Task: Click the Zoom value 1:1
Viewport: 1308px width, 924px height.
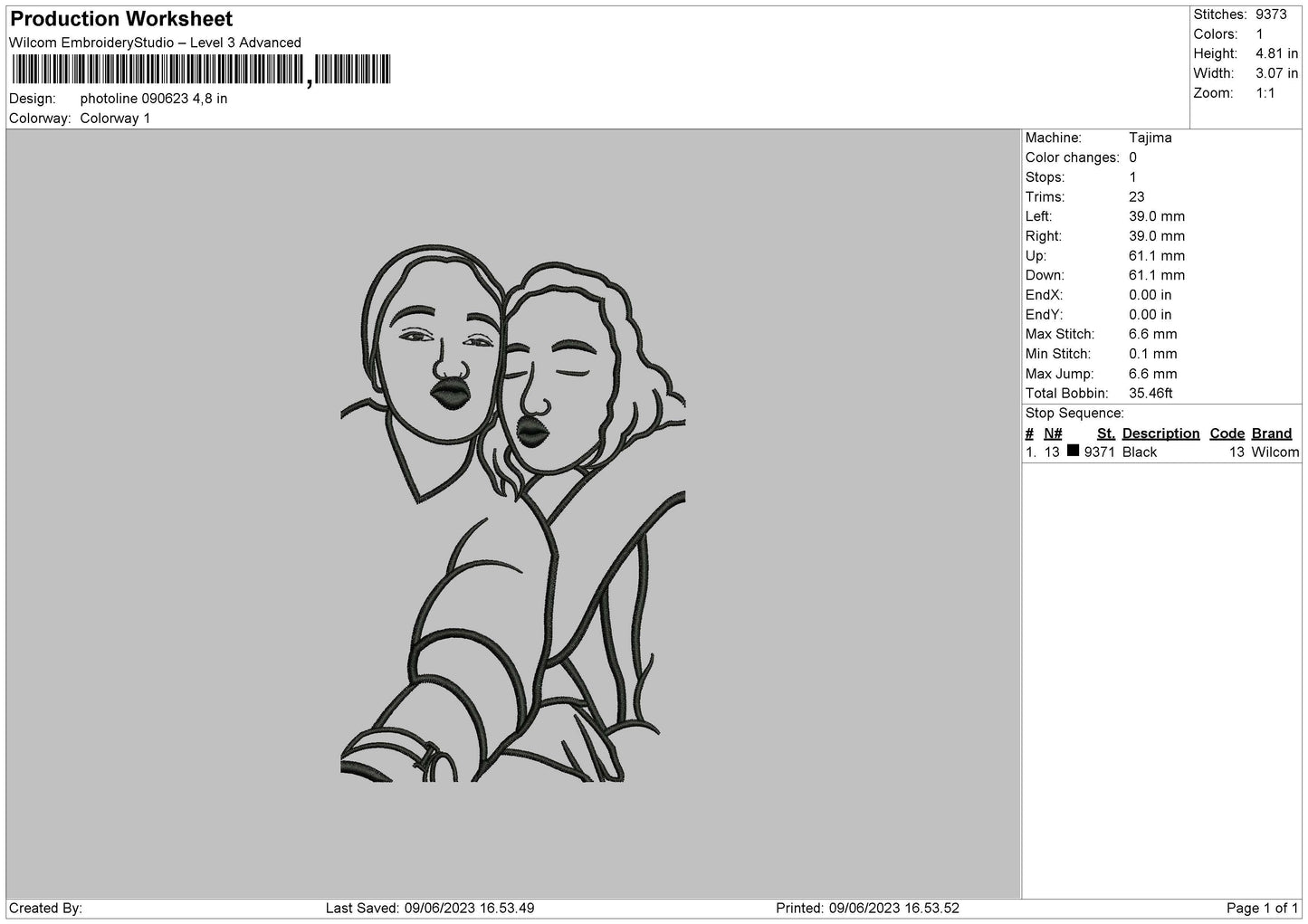Action: [1265, 93]
